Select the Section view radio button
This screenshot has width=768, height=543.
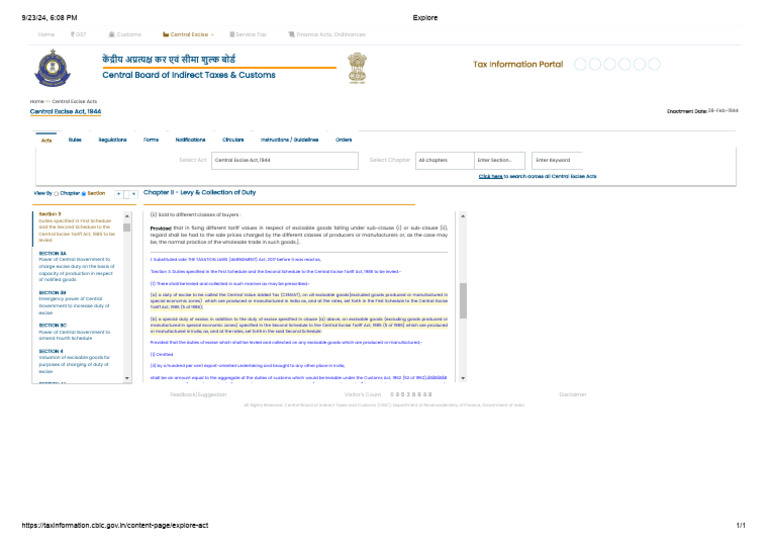tap(84, 194)
